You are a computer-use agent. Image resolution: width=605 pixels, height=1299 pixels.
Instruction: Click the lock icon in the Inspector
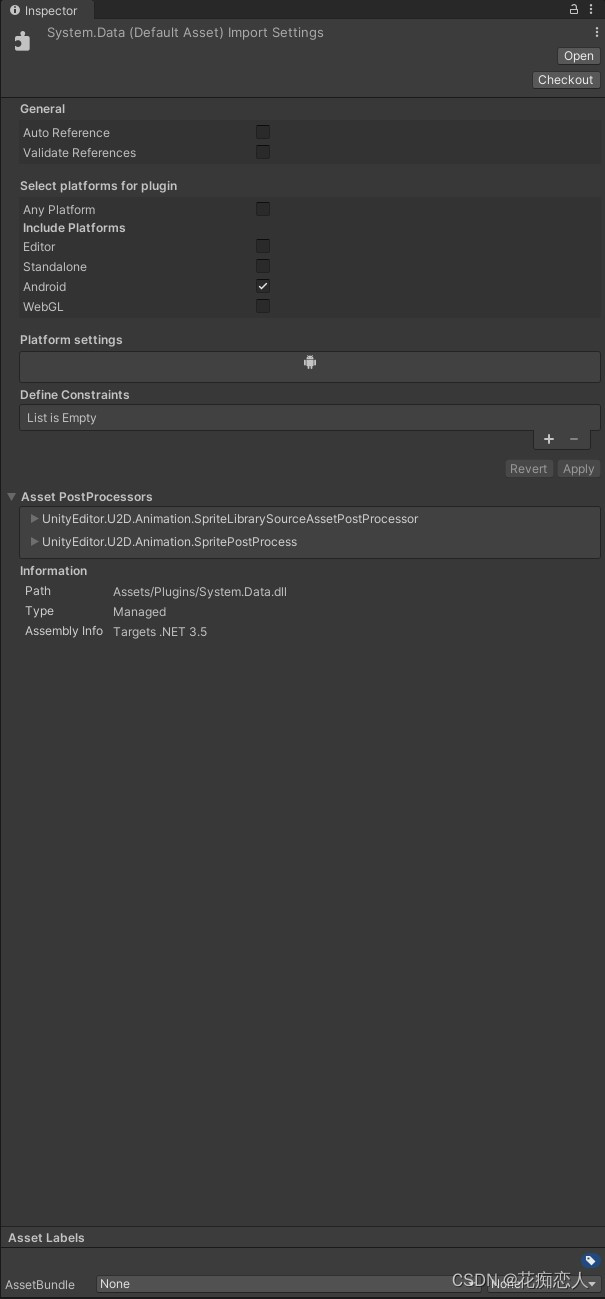click(x=573, y=9)
